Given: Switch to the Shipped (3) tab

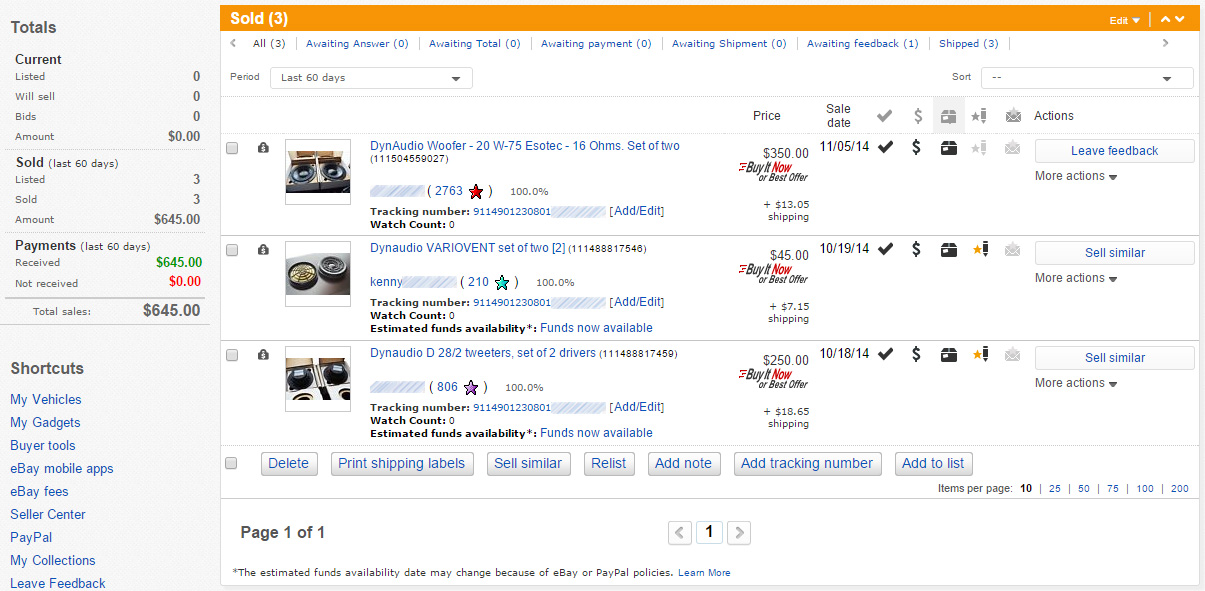Looking at the screenshot, I should click(x=968, y=44).
